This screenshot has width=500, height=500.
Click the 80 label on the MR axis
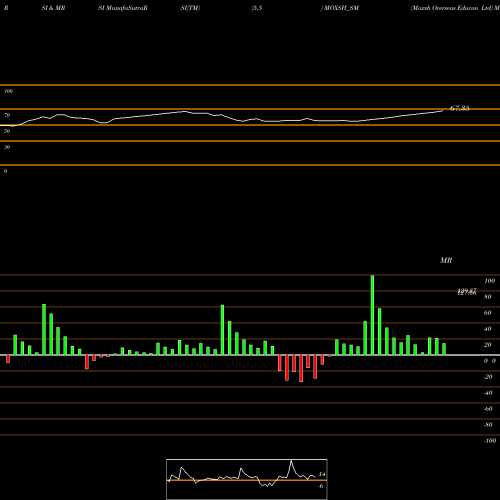coord(488,297)
